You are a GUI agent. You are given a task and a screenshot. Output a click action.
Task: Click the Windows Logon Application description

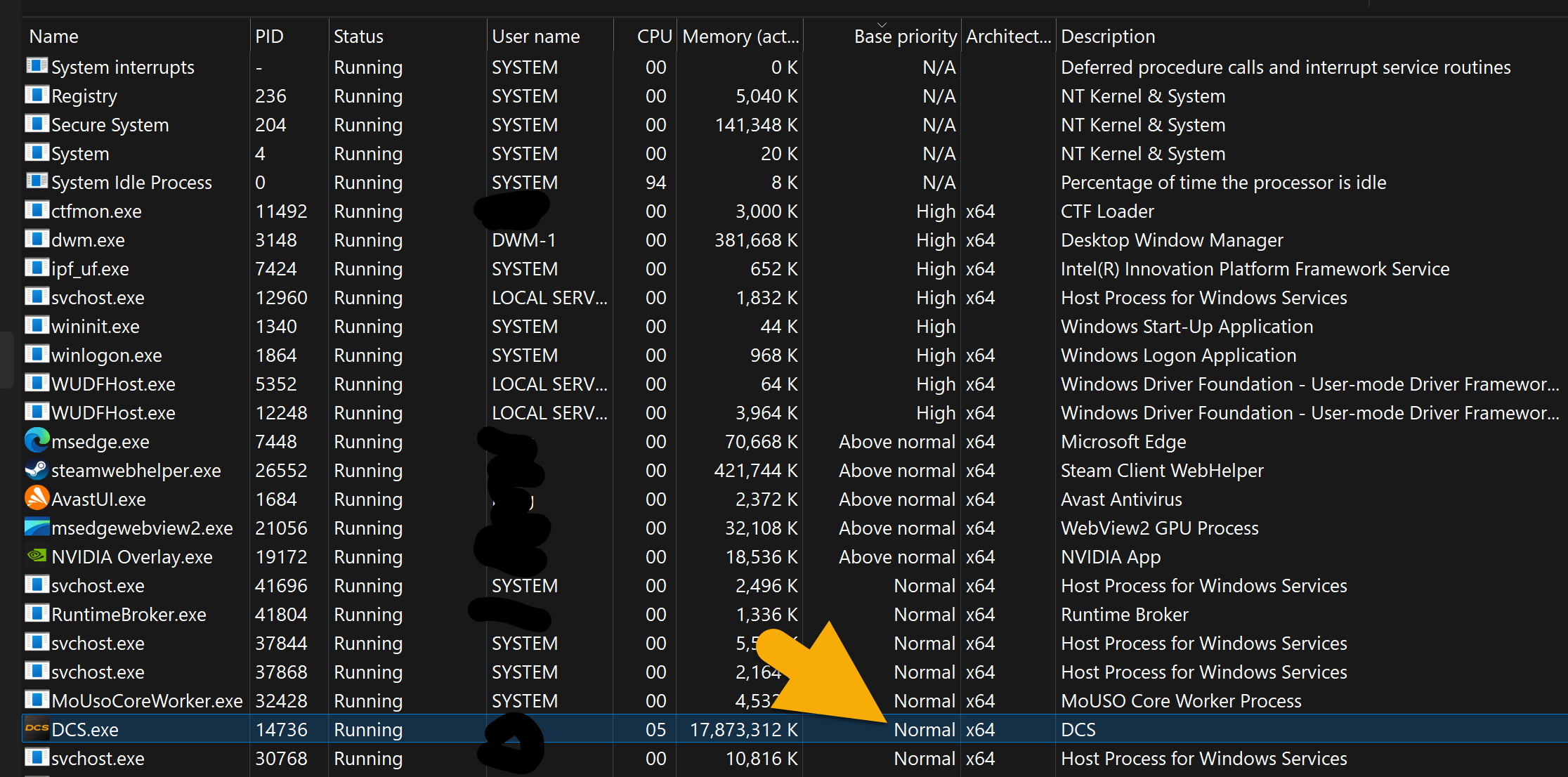[x=1178, y=355]
